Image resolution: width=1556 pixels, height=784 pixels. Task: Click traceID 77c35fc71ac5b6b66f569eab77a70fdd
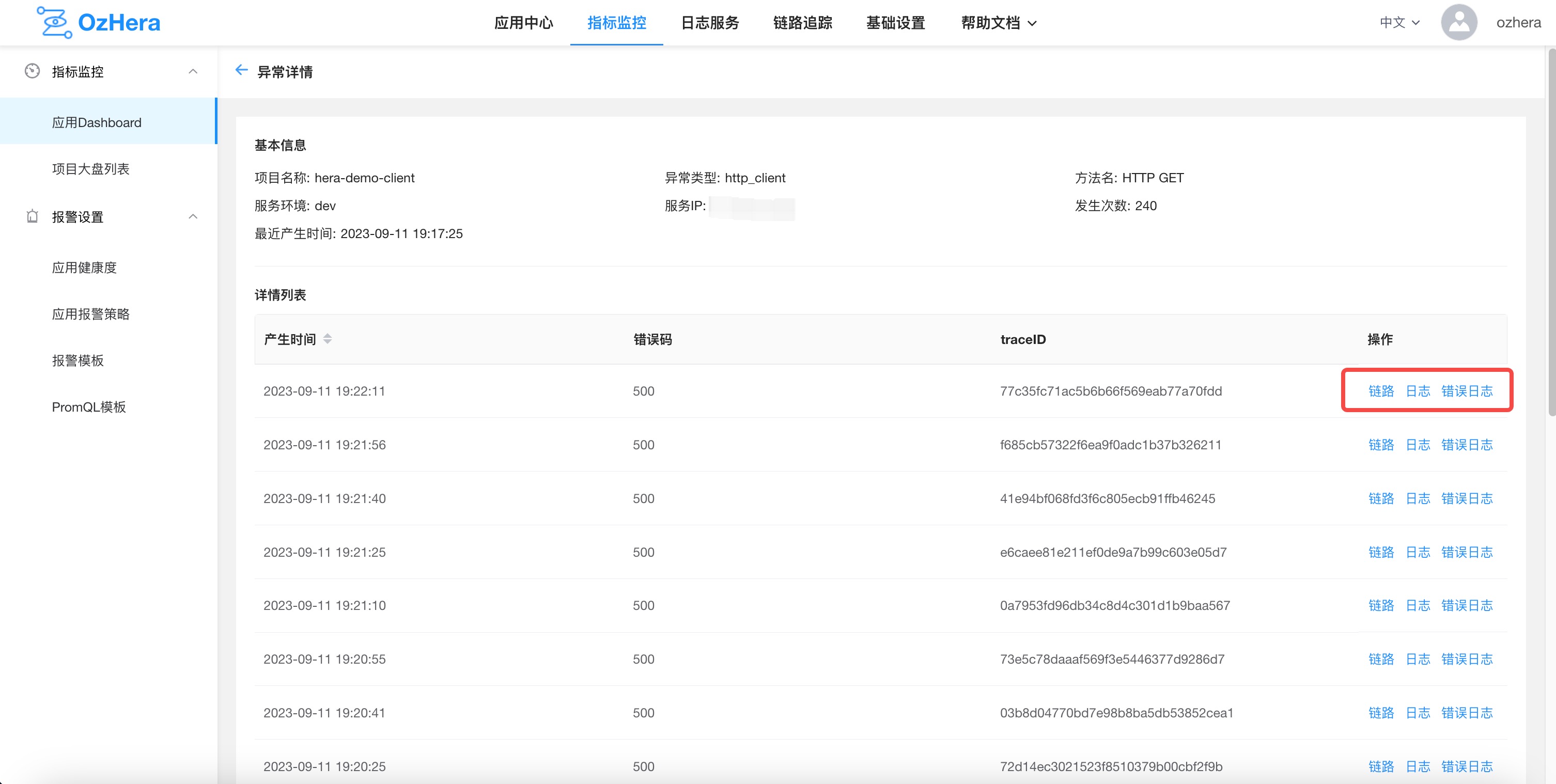click(1111, 391)
